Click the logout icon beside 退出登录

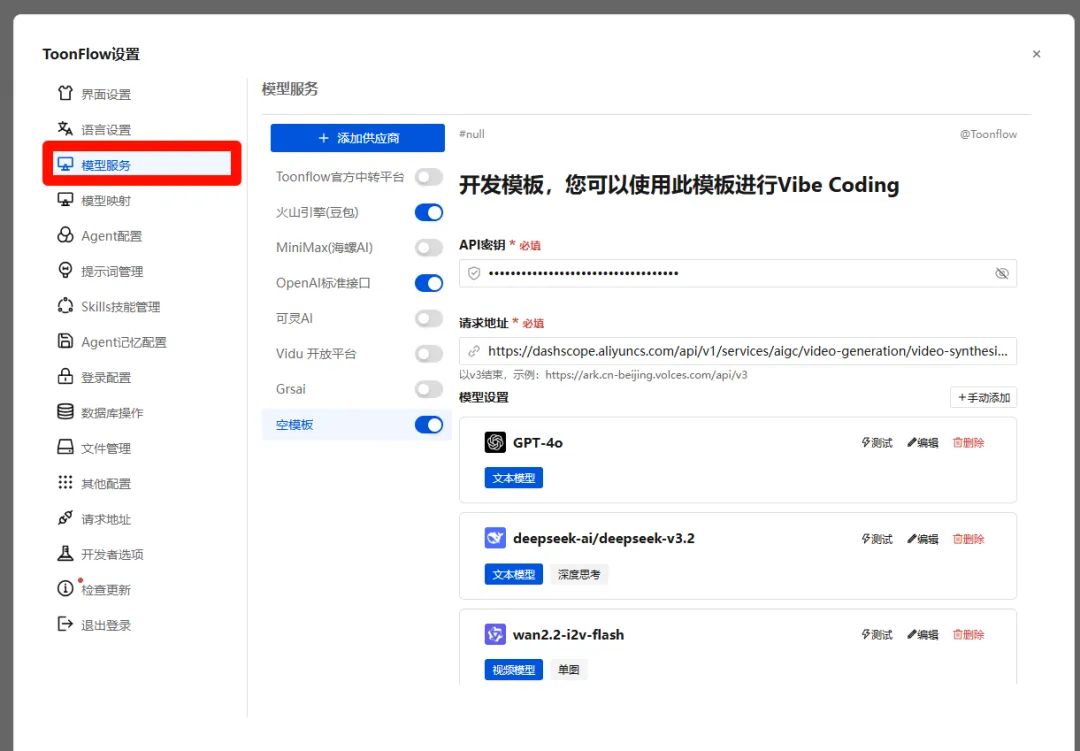[x=65, y=624]
